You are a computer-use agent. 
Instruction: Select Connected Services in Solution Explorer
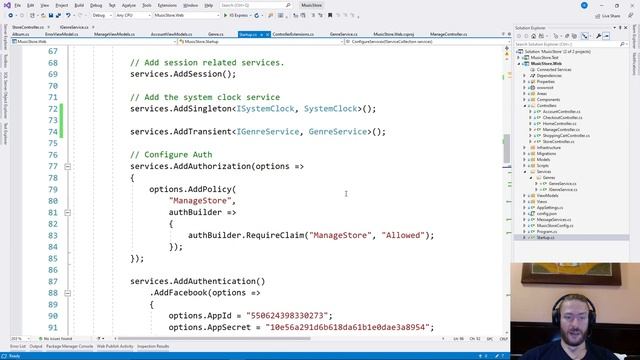(554, 70)
